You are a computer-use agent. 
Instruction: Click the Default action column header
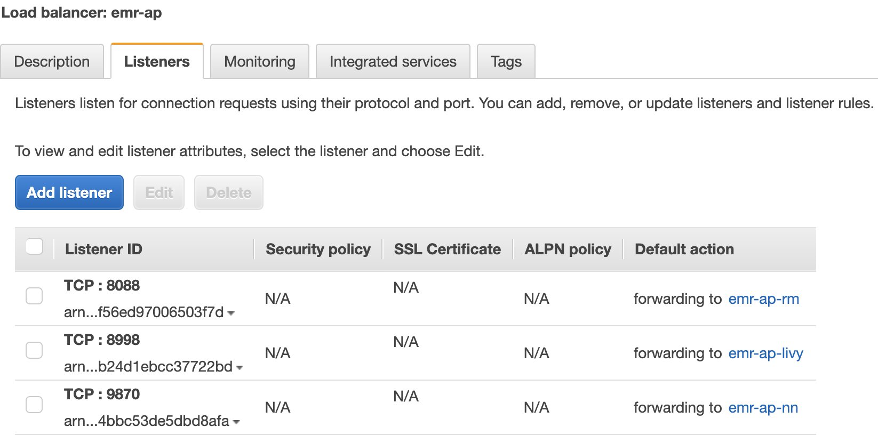pos(684,249)
